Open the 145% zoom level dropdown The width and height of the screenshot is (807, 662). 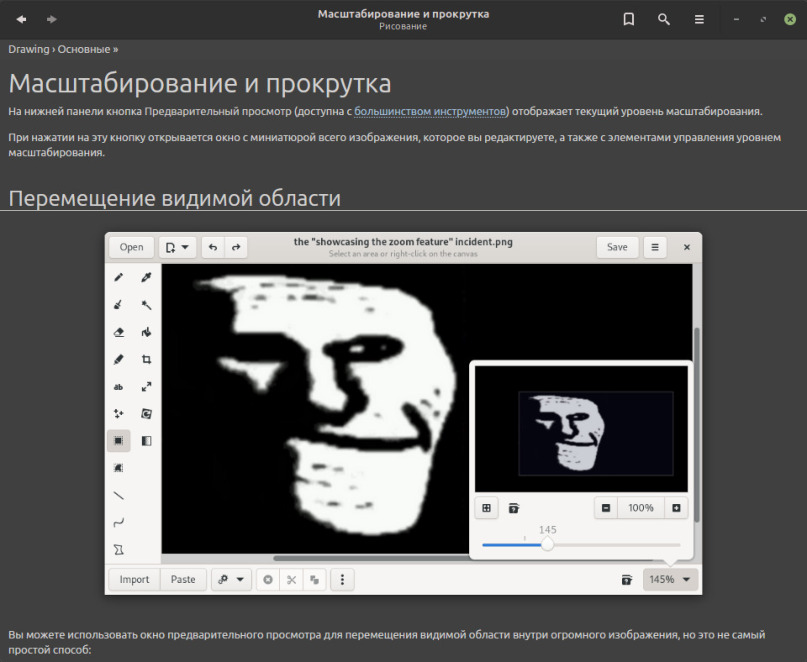[x=670, y=579]
